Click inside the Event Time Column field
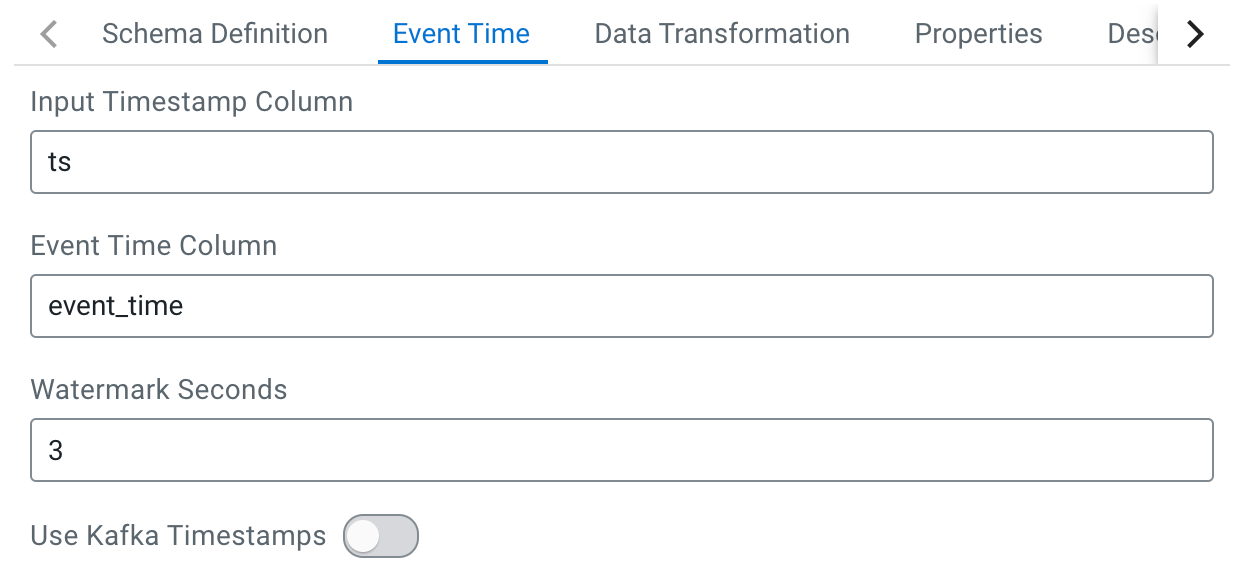 pyautogui.click(x=621, y=306)
